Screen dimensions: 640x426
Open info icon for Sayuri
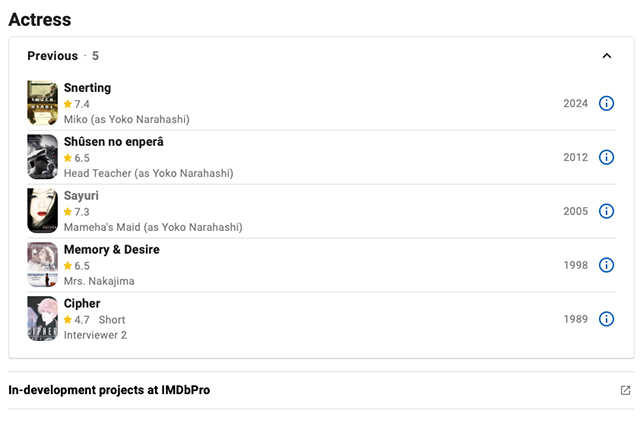click(606, 211)
